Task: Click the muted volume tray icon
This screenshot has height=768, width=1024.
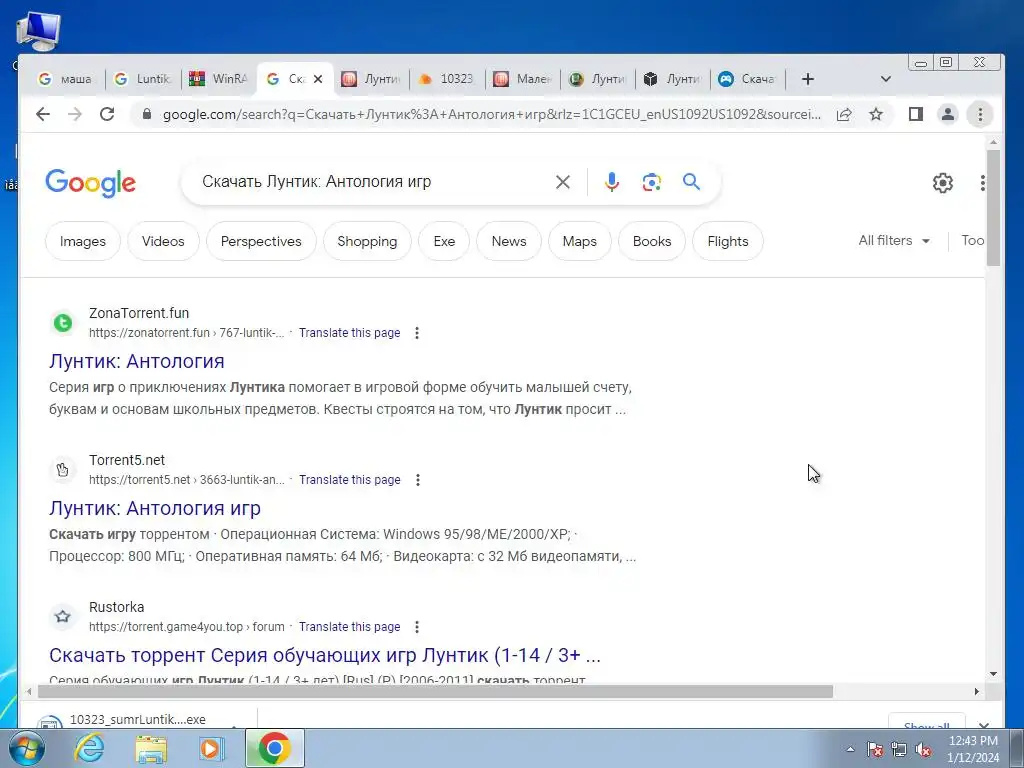Action: pos(923,750)
